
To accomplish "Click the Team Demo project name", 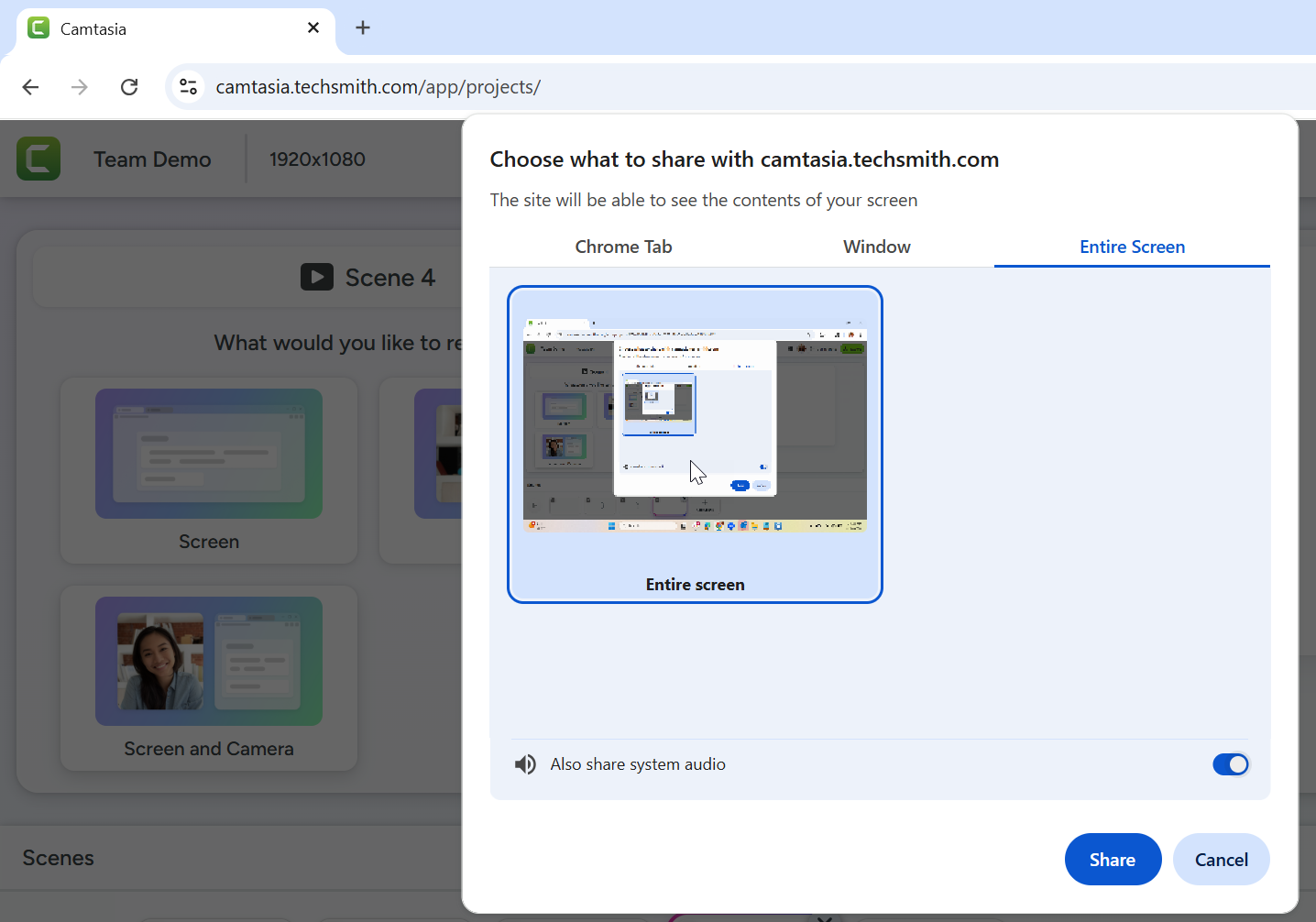I will click(x=152, y=159).
